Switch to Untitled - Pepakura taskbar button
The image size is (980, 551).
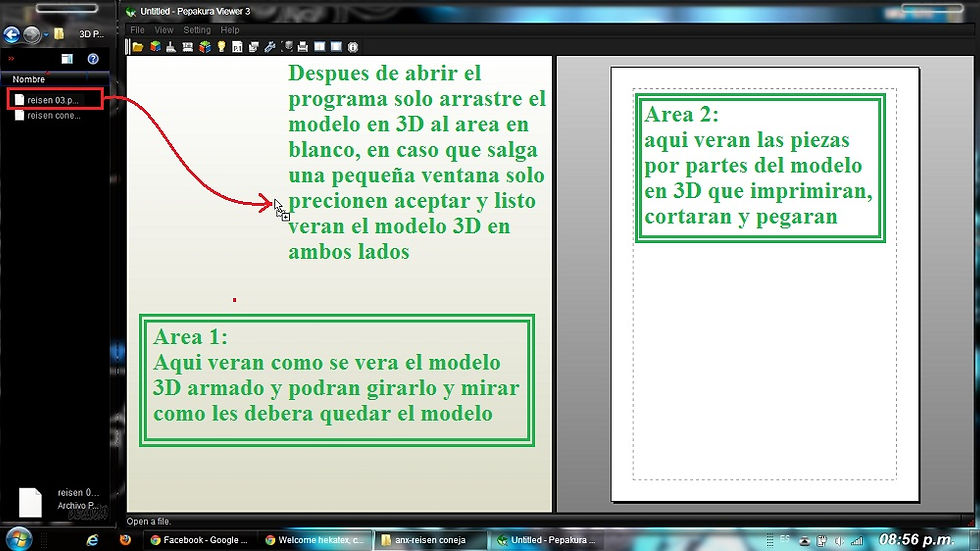tap(546, 540)
